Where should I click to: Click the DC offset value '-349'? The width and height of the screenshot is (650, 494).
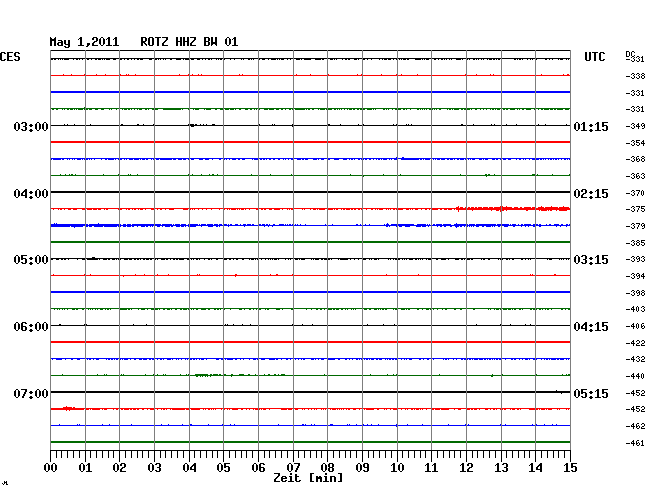coord(635,126)
